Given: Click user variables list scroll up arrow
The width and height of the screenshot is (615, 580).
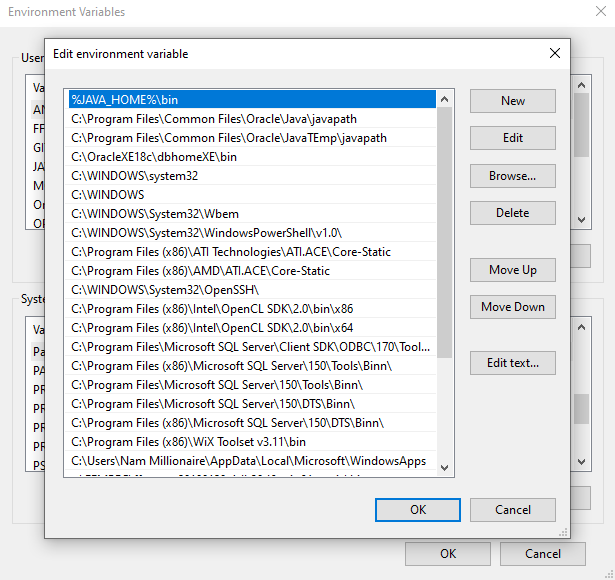Looking at the screenshot, I should pos(582,85).
